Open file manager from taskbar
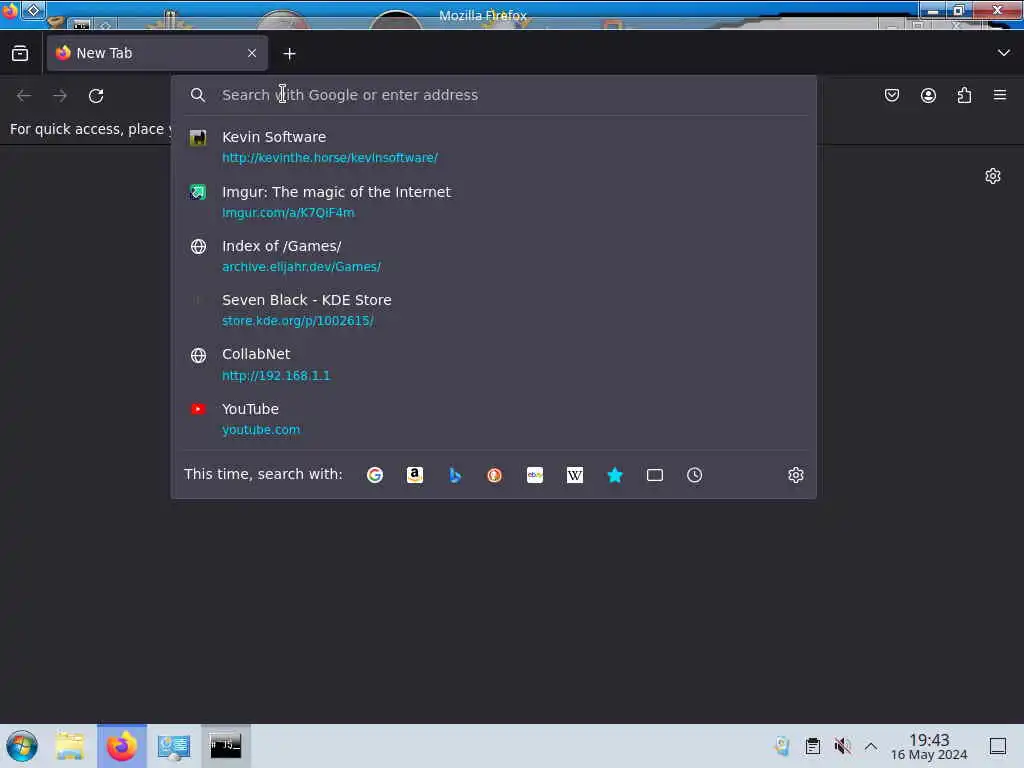1024x768 pixels. [x=70, y=746]
